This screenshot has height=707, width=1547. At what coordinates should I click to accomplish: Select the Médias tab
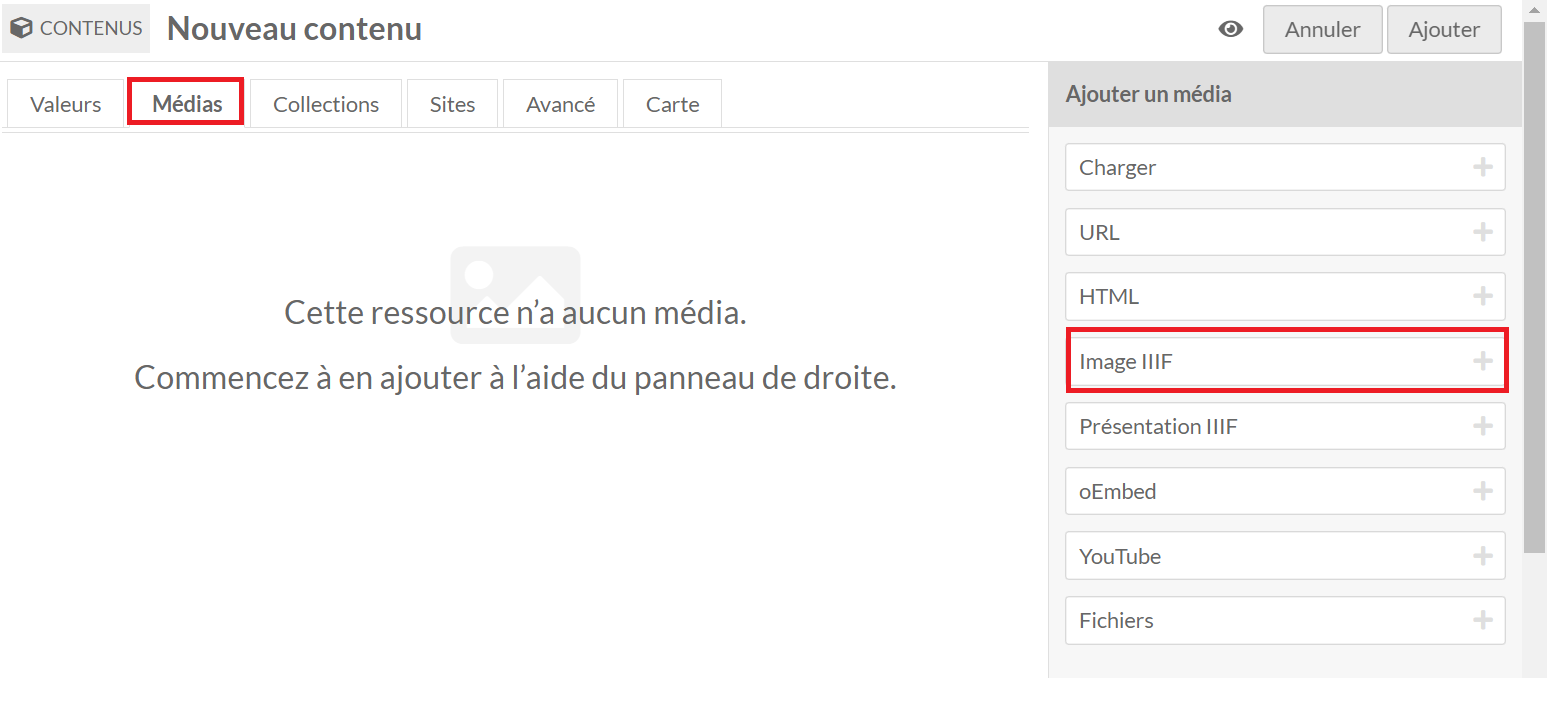tap(187, 104)
